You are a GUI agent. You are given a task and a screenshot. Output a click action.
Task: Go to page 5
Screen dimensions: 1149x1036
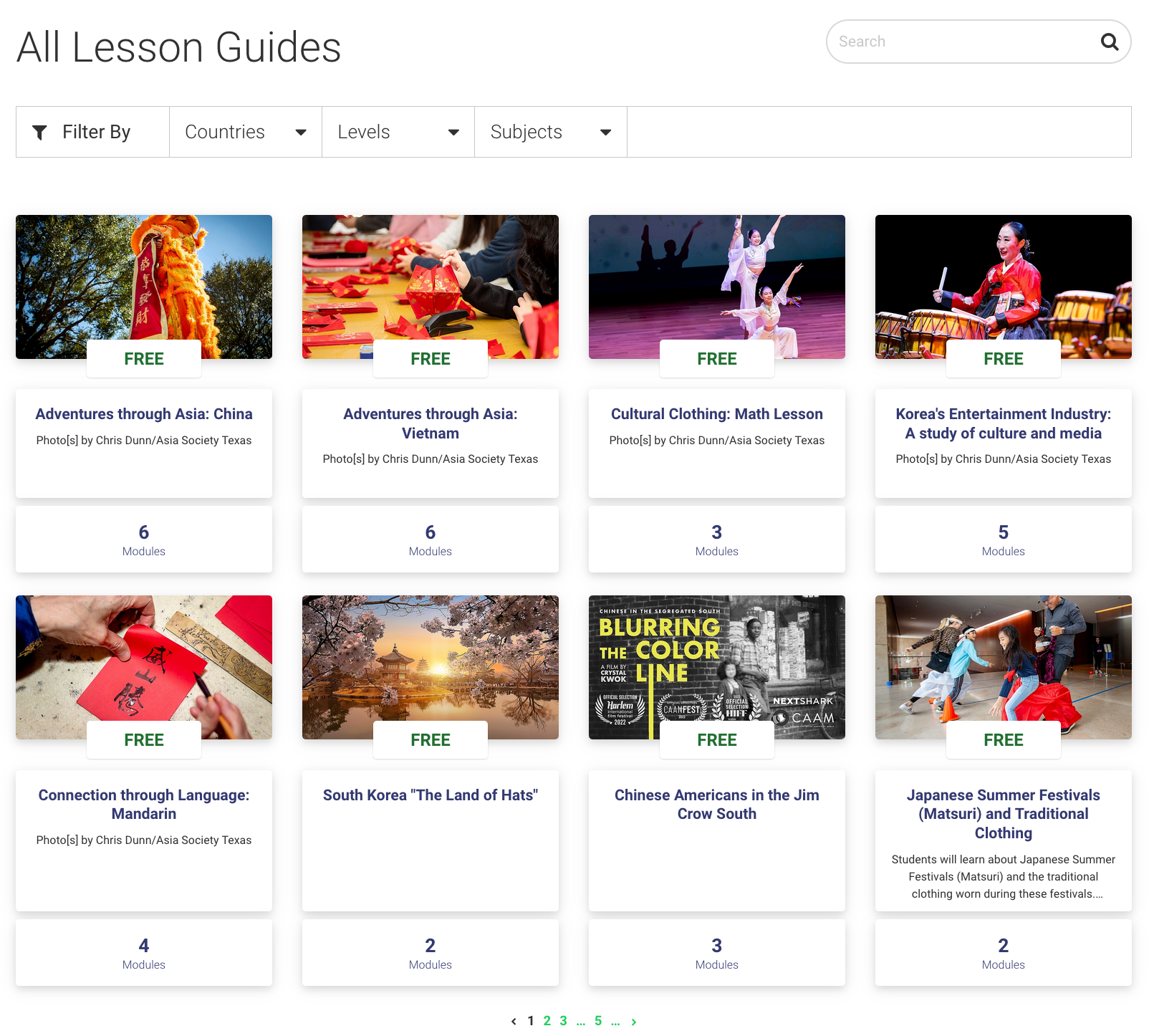pyautogui.click(x=598, y=1021)
